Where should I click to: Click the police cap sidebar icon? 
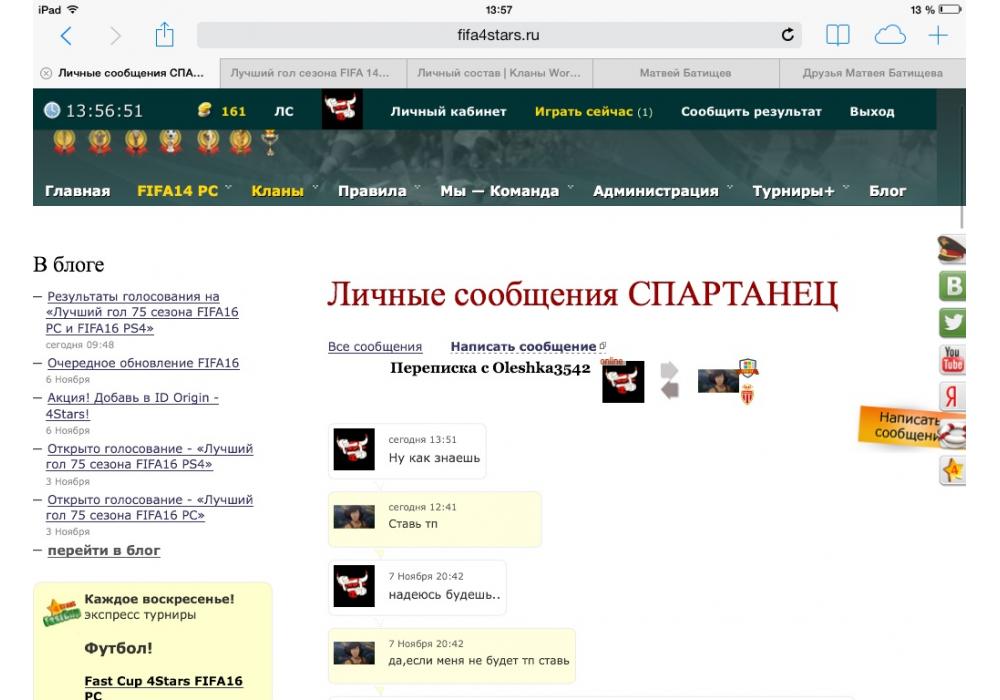[952, 250]
